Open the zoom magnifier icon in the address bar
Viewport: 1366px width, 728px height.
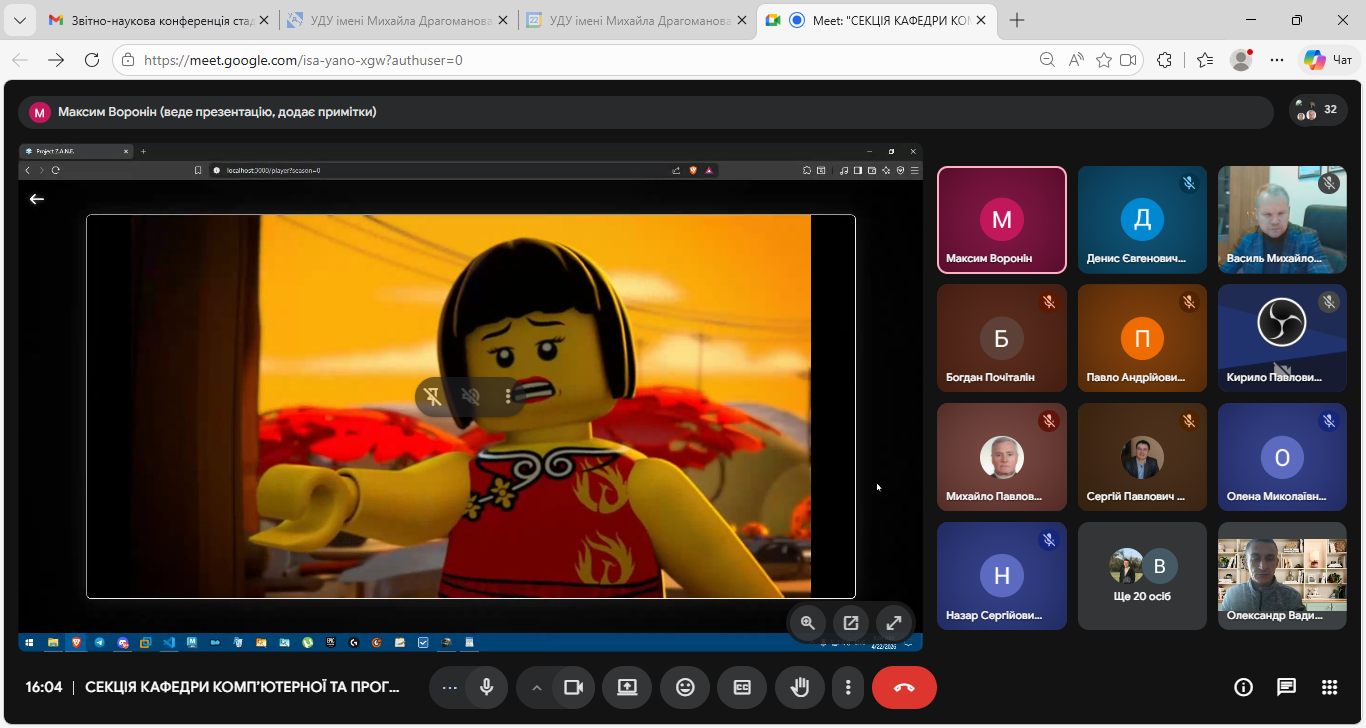(x=1047, y=60)
